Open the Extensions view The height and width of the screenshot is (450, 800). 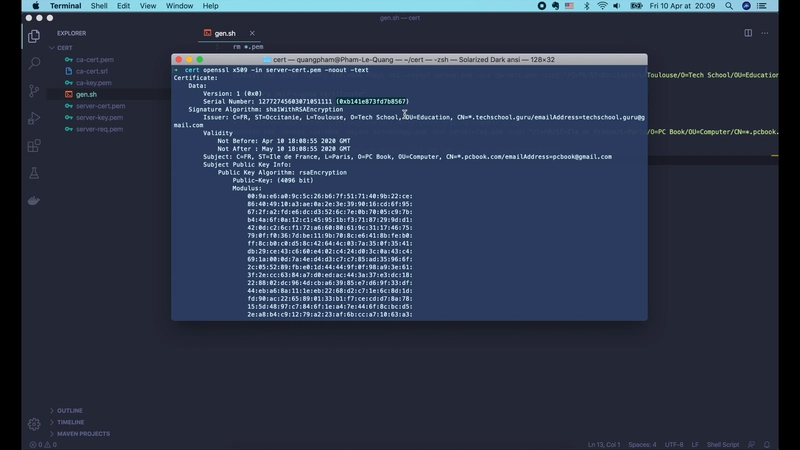(x=34, y=145)
